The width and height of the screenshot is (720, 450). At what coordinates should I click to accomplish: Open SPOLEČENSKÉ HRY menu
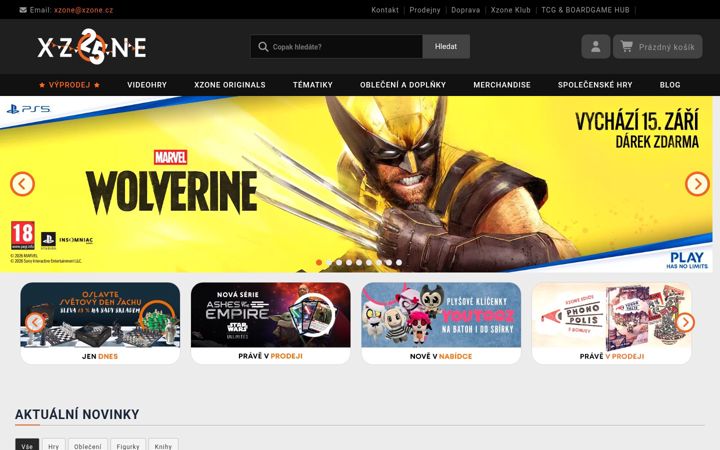(x=595, y=85)
